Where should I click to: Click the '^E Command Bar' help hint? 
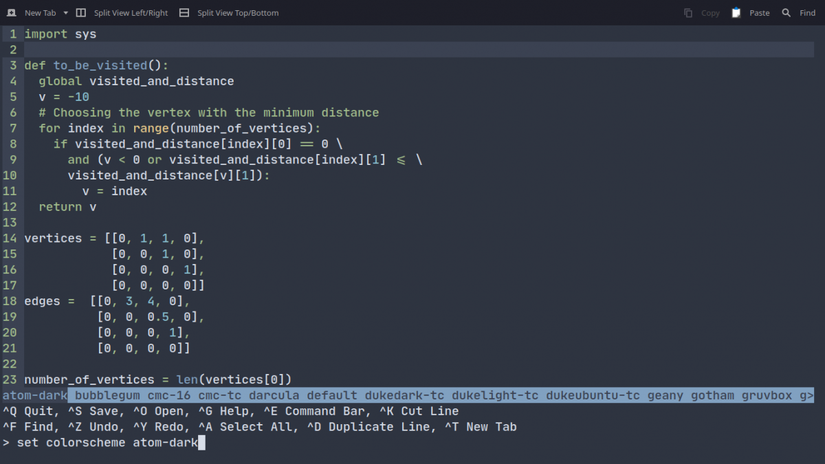[x=314, y=411]
